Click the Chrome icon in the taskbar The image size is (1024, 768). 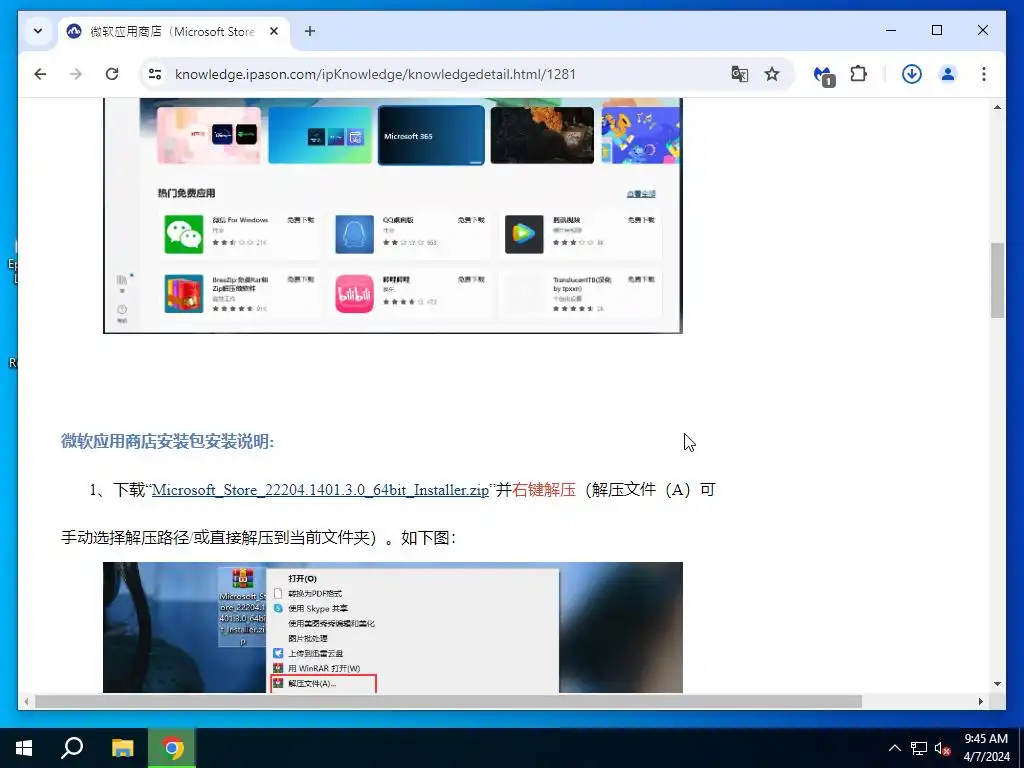pyautogui.click(x=172, y=748)
